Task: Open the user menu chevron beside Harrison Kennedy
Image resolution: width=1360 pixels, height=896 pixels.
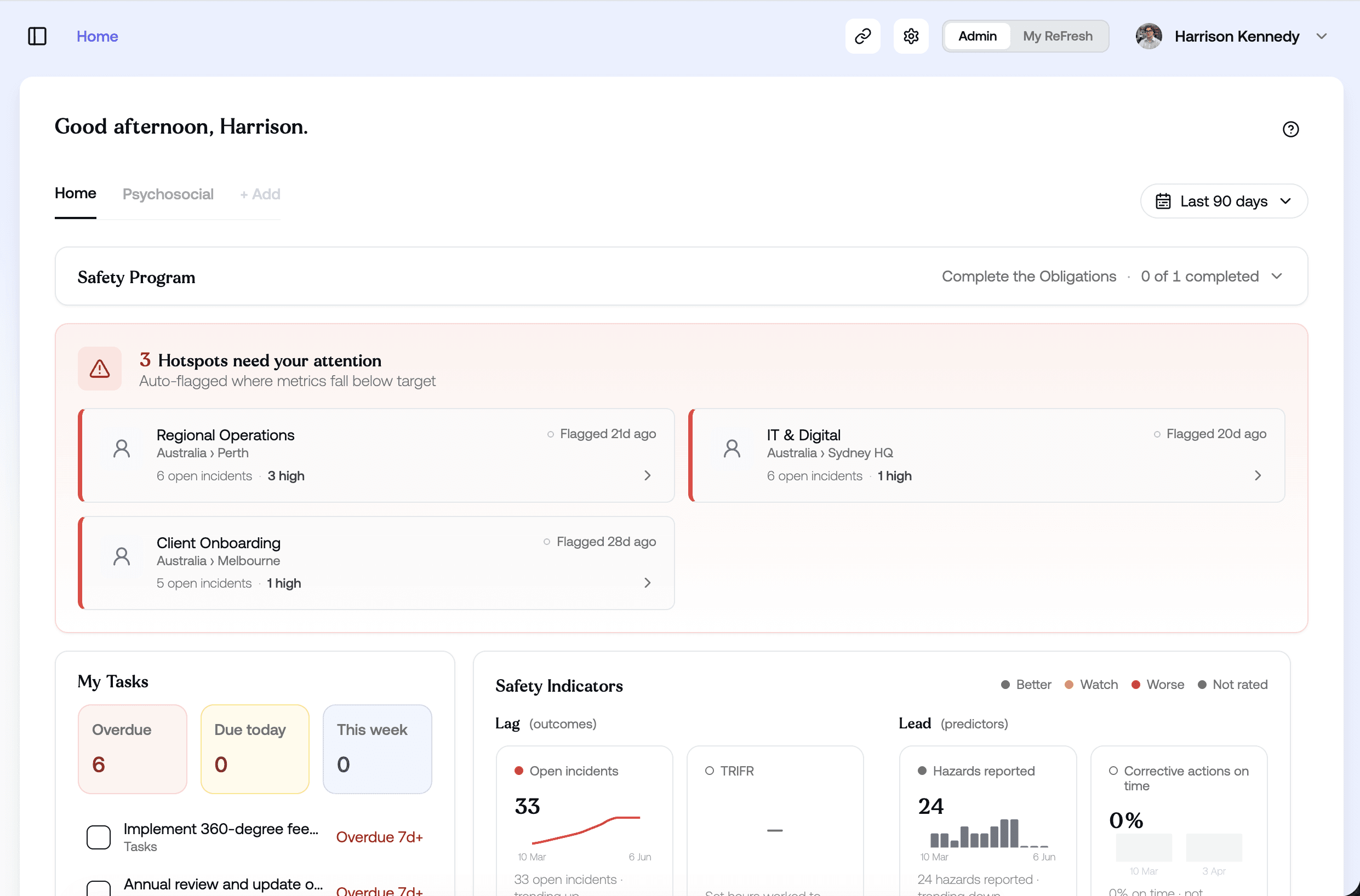Action: click(x=1321, y=36)
